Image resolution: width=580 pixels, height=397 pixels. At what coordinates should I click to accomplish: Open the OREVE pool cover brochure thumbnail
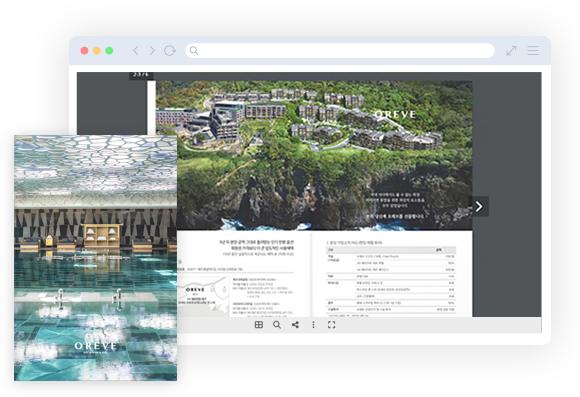point(95,258)
